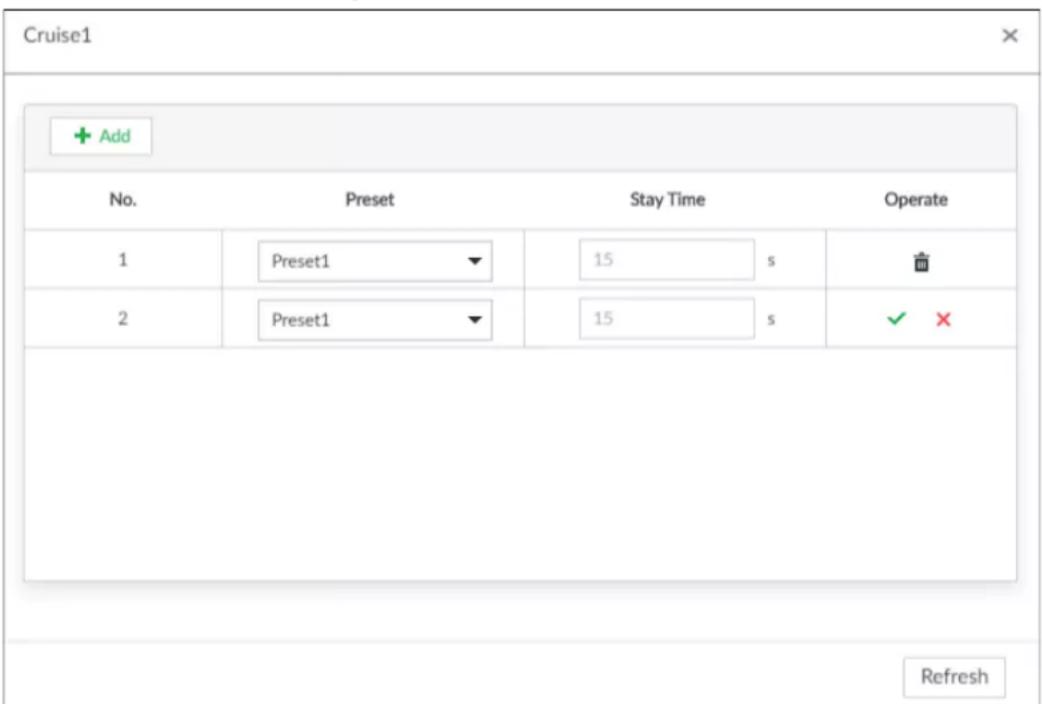Close the Cruise1 dialog
This screenshot has width=1042, height=704.
[x=1009, y=36]
